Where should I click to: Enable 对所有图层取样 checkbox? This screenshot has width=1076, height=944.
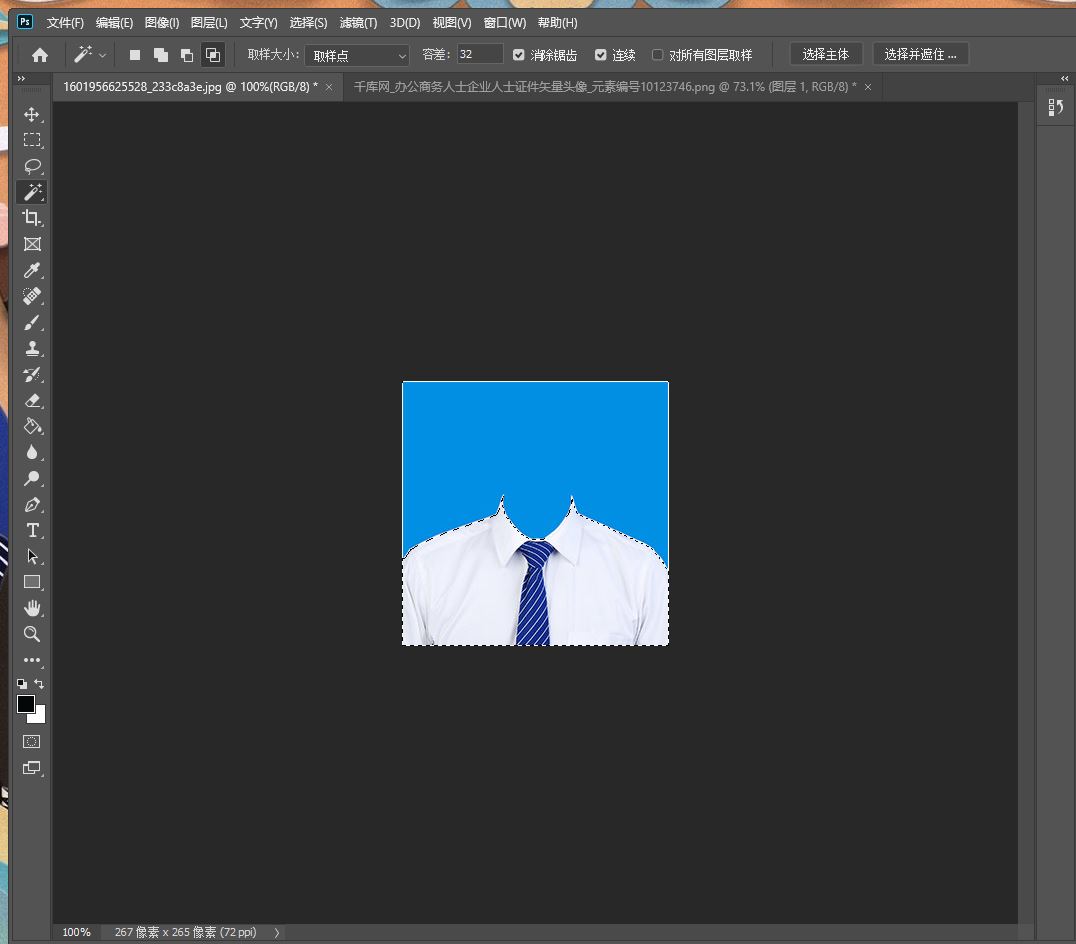point(657,55)
